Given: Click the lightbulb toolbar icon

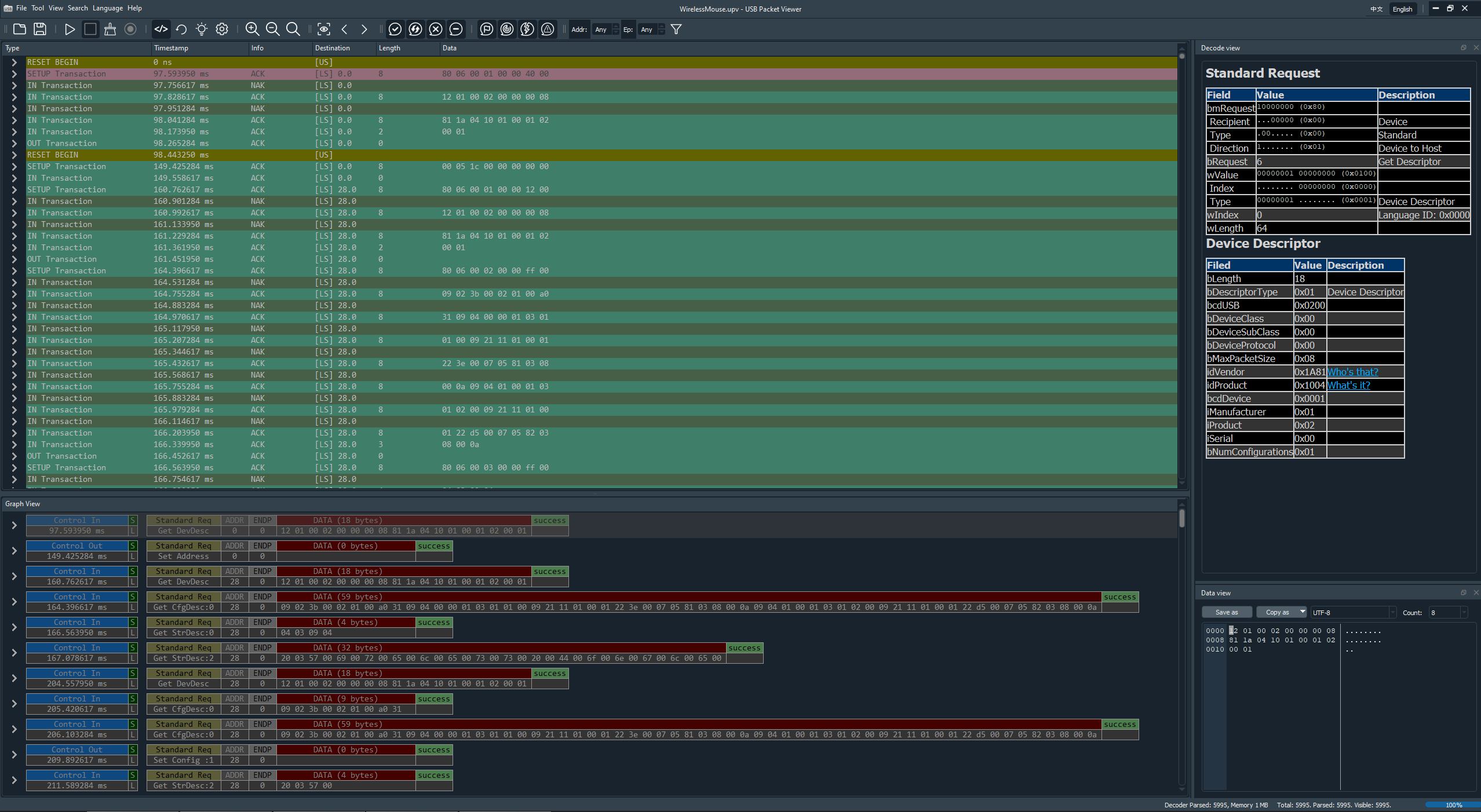Looking at the screenshot, I should (x=202, y=29).
